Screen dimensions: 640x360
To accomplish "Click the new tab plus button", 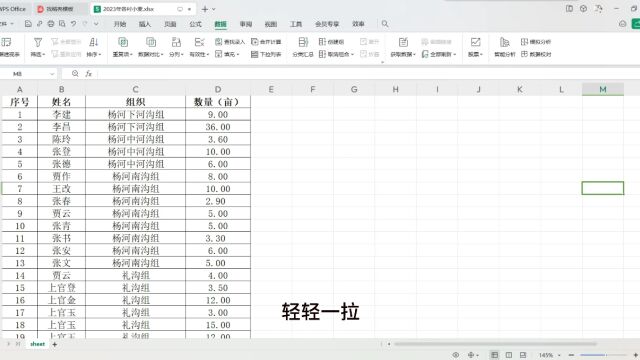I will (204, 9).
